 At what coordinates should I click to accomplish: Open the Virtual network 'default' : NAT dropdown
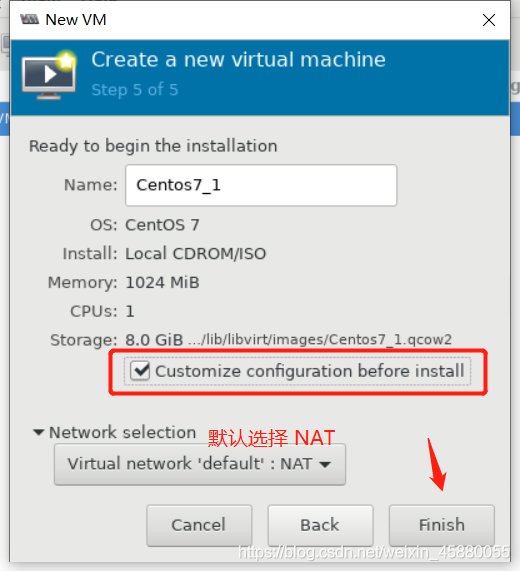tap(200, 464)
